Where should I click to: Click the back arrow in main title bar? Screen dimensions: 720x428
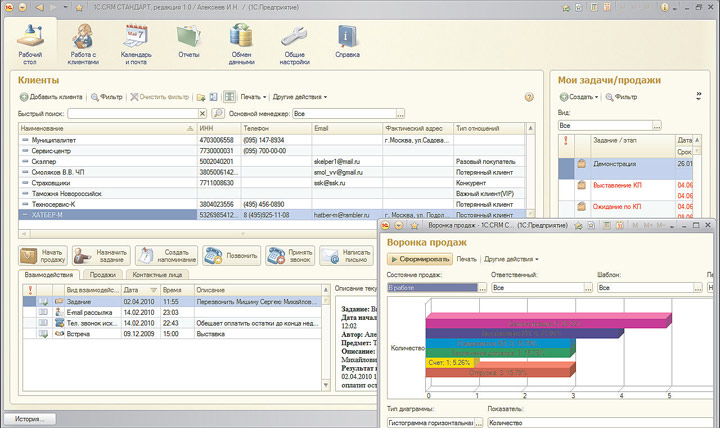pos(39,8)
